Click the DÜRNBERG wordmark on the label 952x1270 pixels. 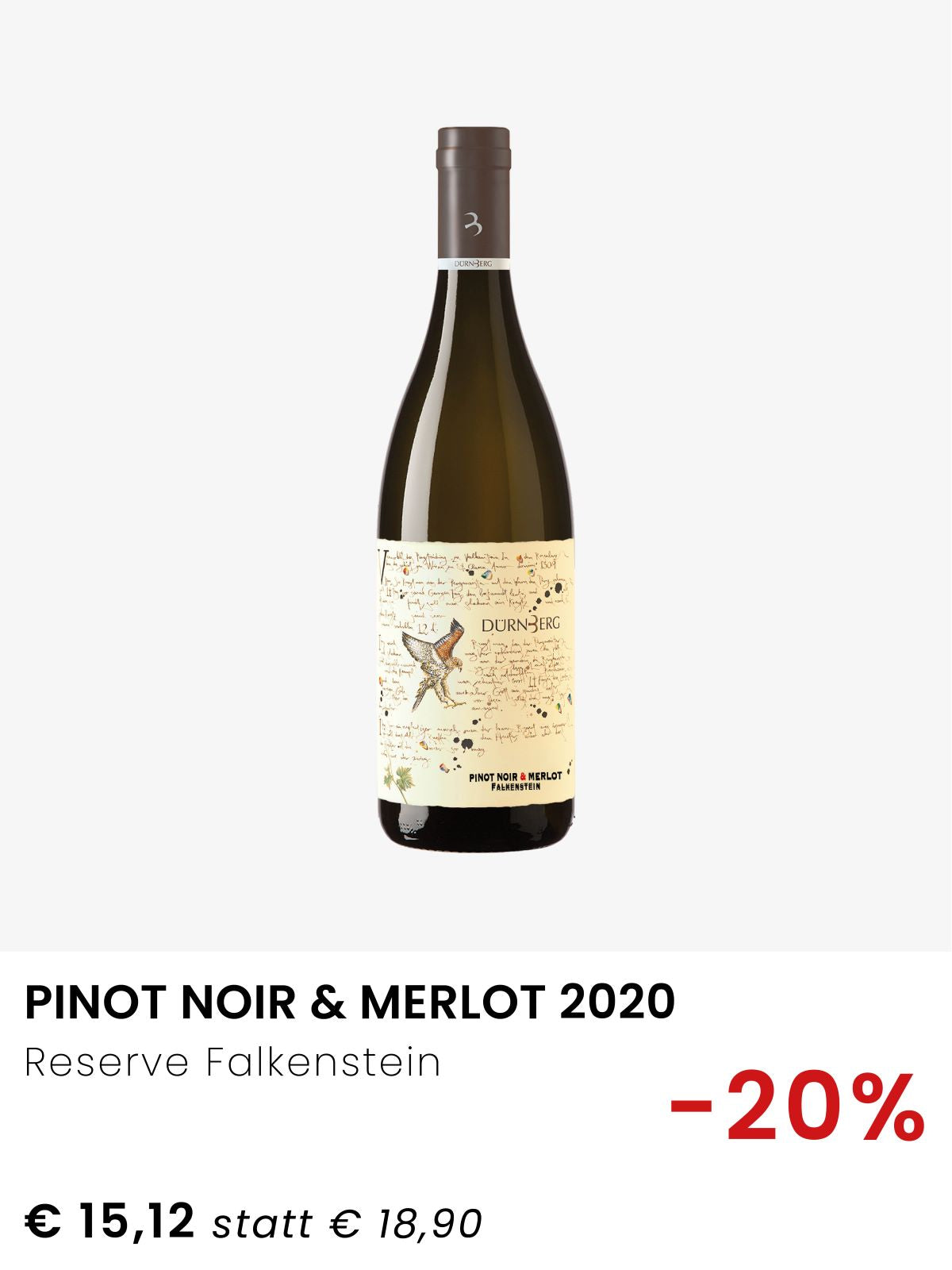tap(520, 624)
